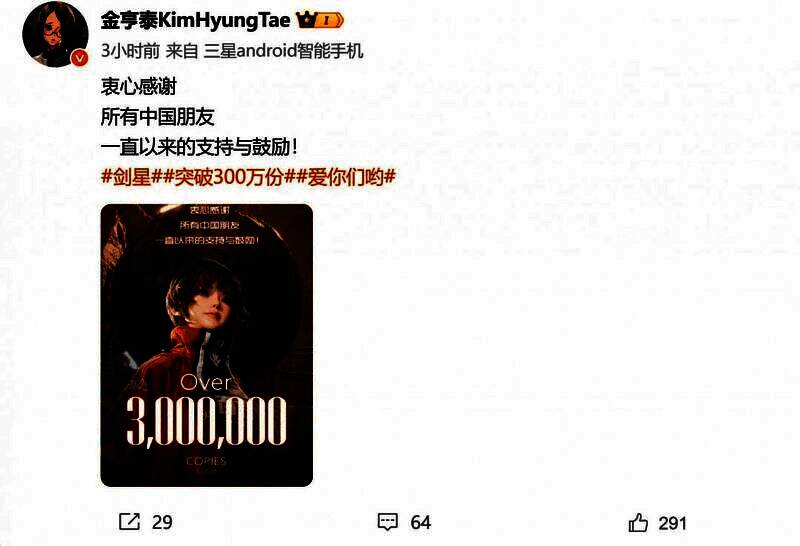Open the #剑星# hashtag topic
This screenshot has width=800, height=546.
[x=132, y=177]
